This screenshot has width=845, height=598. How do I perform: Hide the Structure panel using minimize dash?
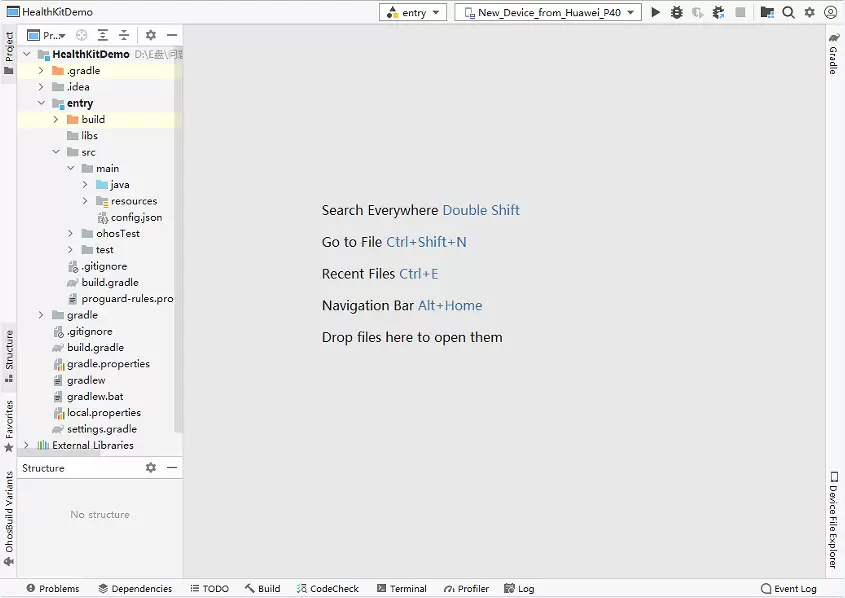pos(172,468)
